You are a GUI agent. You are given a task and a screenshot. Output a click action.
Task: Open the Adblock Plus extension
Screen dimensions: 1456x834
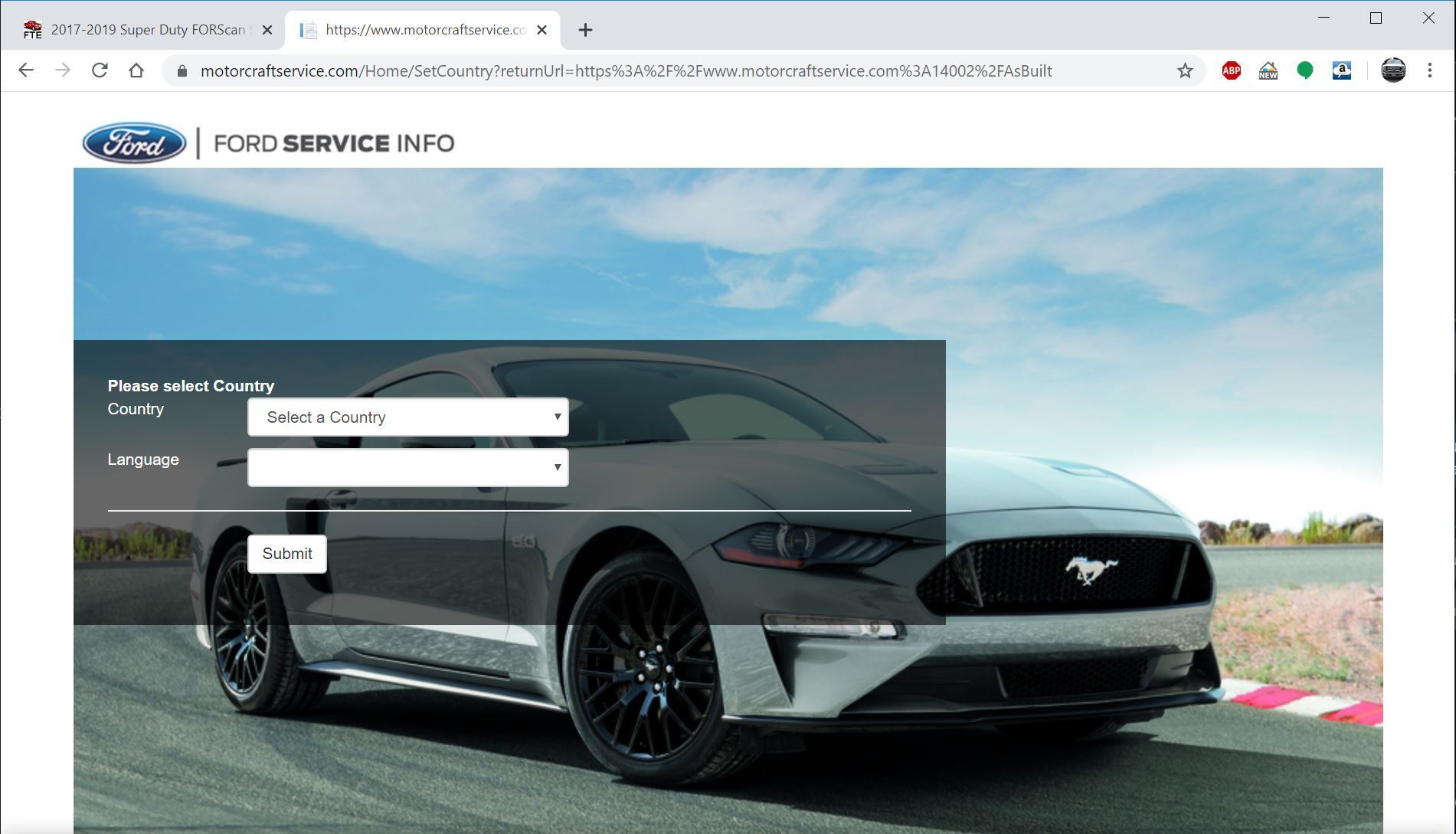[x=1231, y=70]
